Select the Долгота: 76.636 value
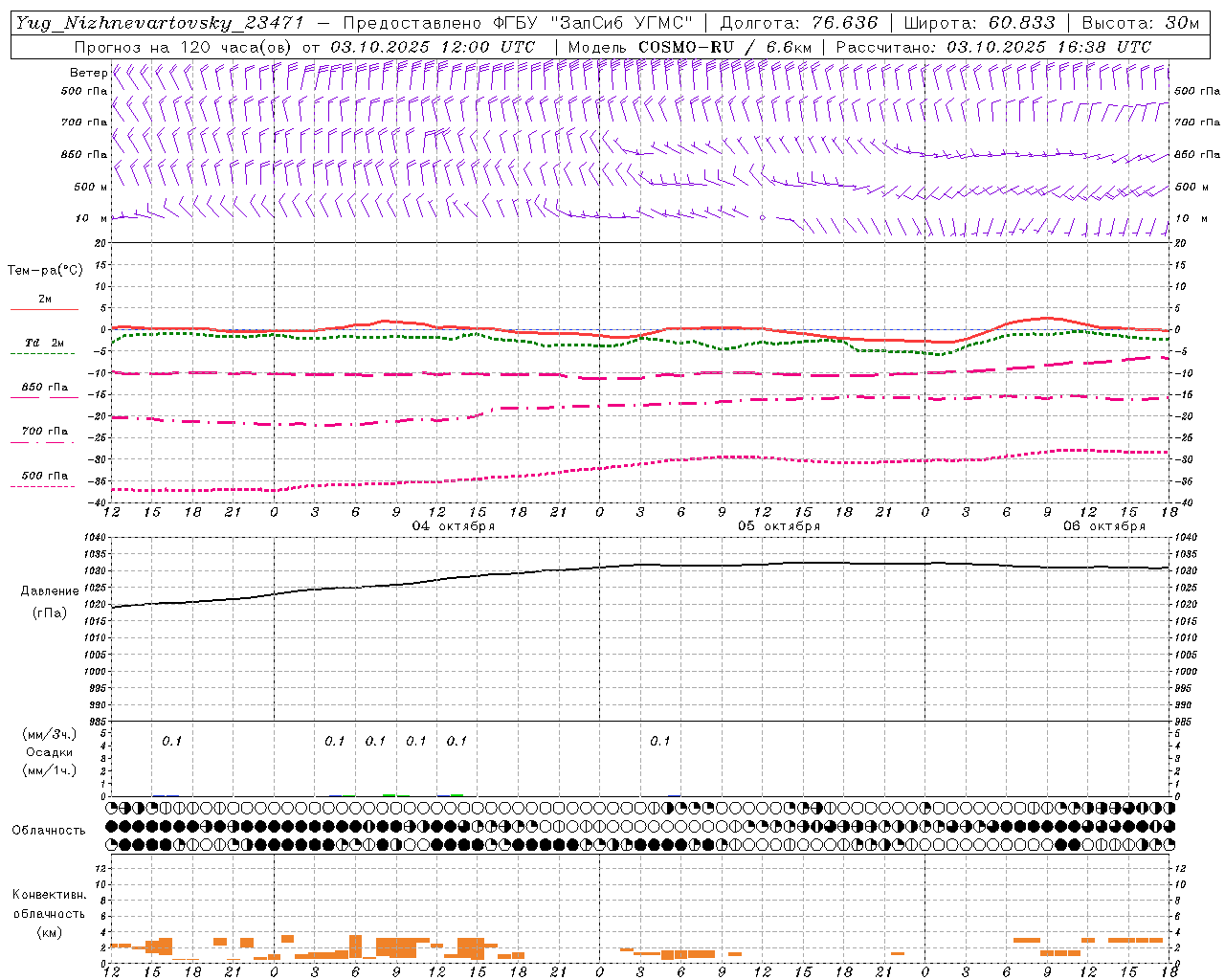Screen dimensions: 1225x980 [798, 23]
